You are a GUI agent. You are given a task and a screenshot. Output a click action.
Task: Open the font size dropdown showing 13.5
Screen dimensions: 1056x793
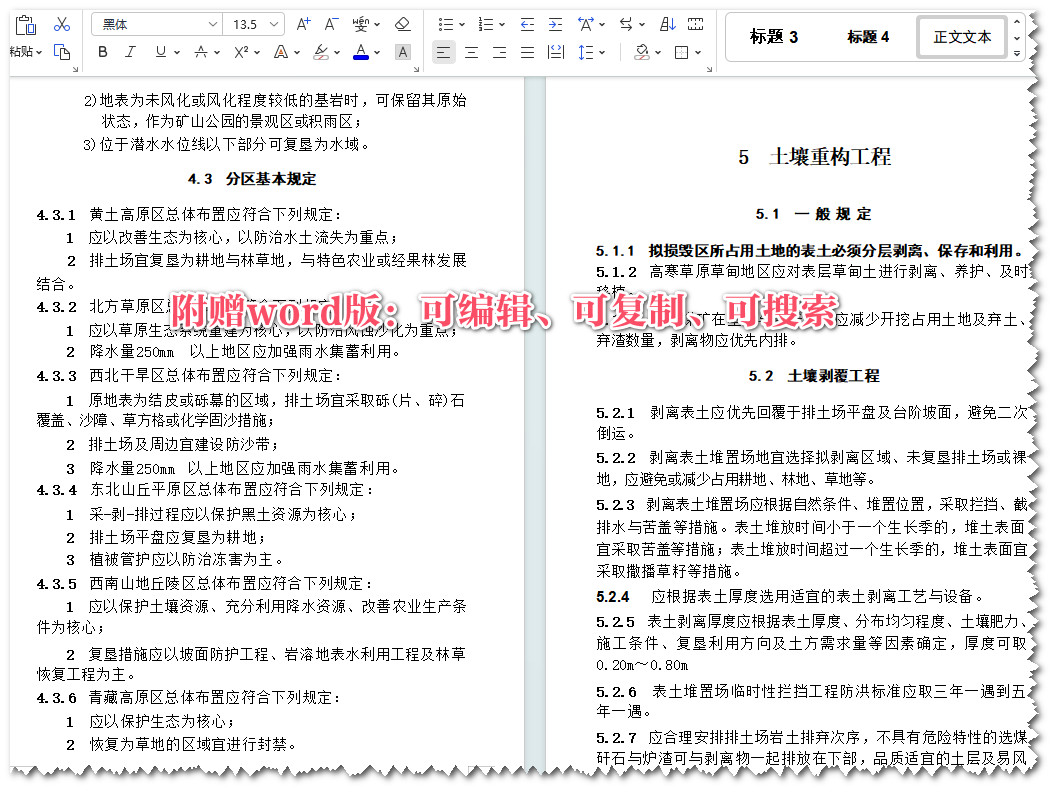pyautogui.click(x=272, y=24)
